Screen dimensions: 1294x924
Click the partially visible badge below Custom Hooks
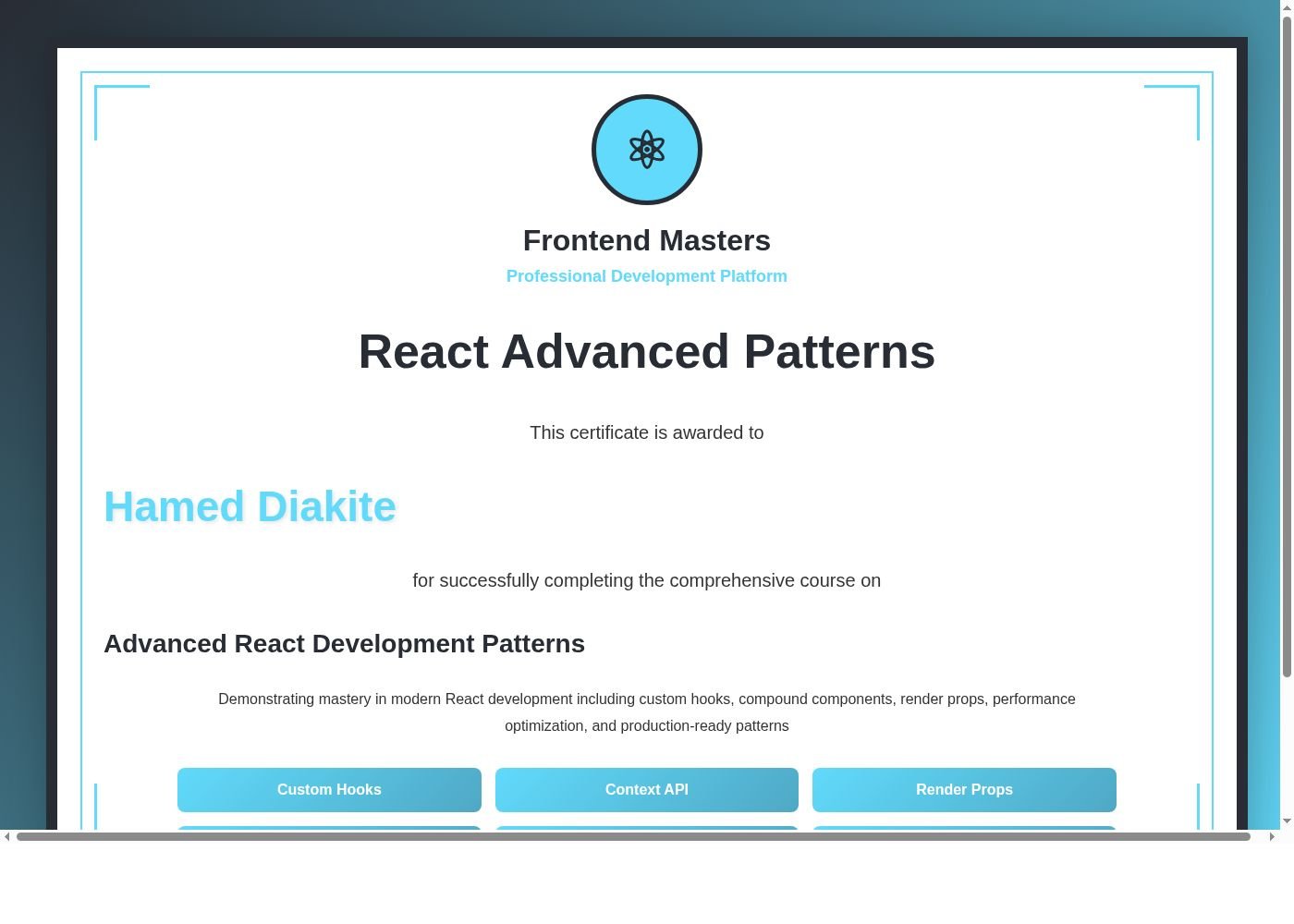pos(329,829)
